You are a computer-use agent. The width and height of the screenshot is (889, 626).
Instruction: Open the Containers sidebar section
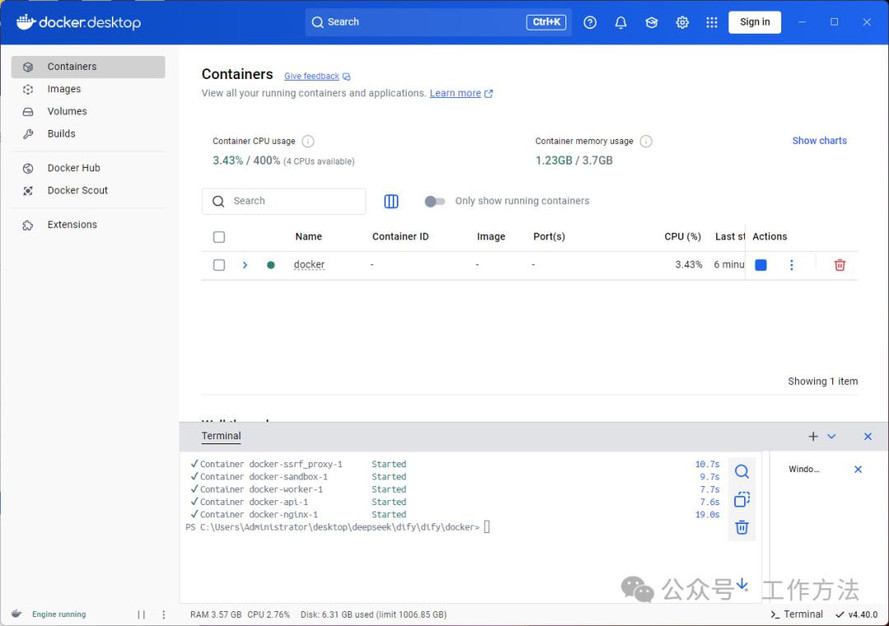point(88,66)
